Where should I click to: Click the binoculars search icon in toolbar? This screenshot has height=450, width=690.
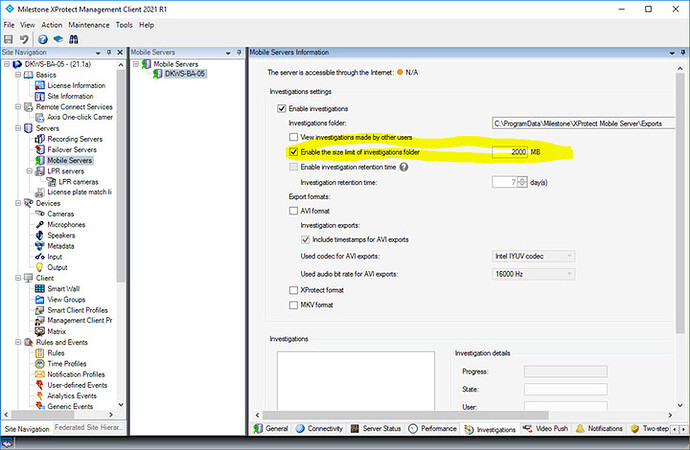pos(74,38)
